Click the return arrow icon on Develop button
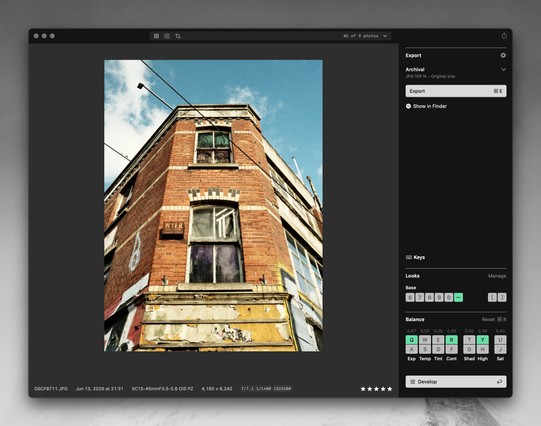Image resolution: width=541 pixels, height=426 pixels. point(499,382)
